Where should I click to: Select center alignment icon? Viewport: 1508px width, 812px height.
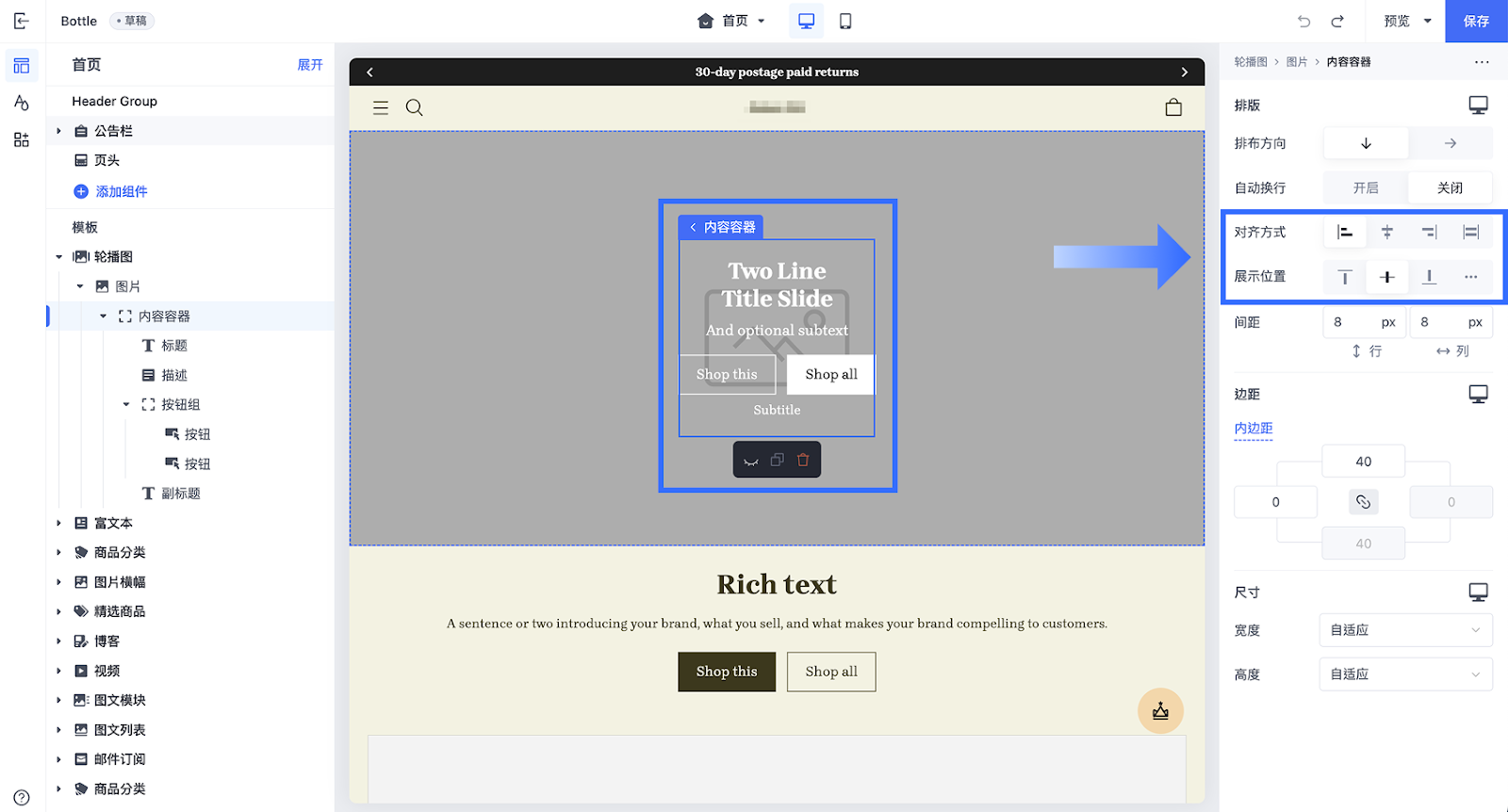click(x=1387, y=232)
